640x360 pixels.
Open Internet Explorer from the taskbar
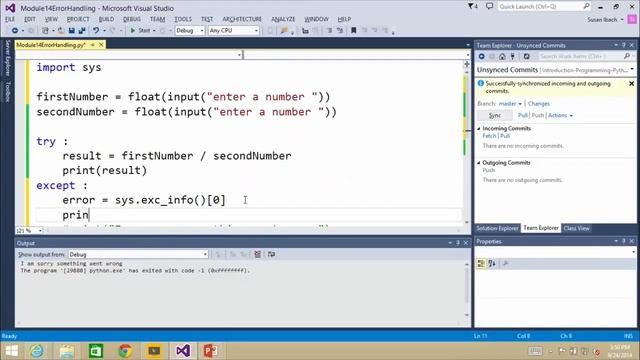[x=37, y=351]
